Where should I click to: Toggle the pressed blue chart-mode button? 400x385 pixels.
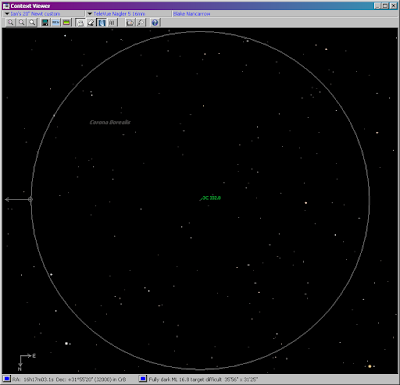tap(101, 22)
